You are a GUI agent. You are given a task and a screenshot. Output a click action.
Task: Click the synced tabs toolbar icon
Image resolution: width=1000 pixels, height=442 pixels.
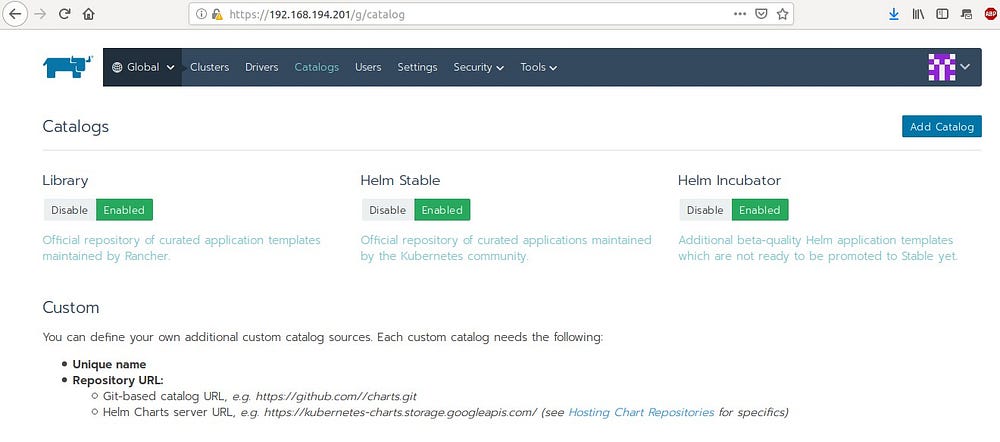(x=967, y=13)
